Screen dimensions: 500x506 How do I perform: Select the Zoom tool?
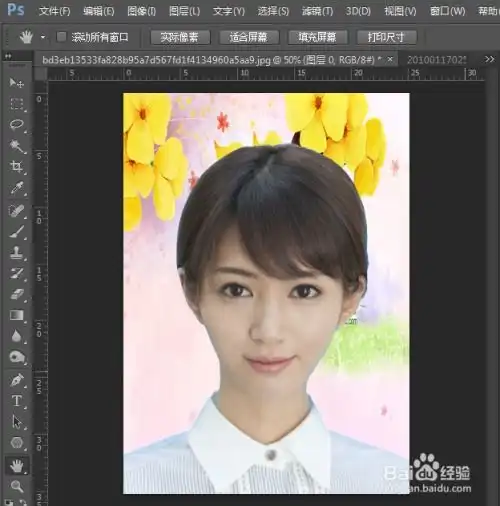(16, 487)
